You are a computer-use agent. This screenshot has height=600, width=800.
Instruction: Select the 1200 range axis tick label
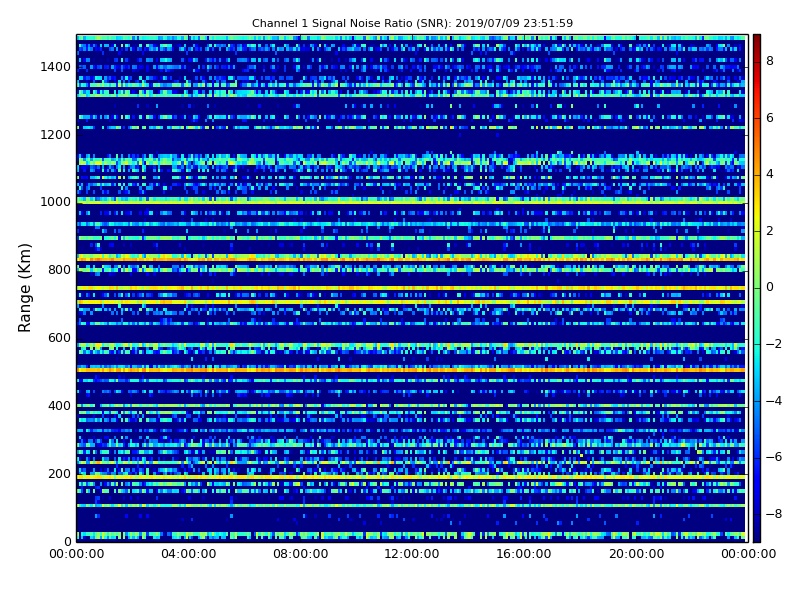(x=55, y=135)
